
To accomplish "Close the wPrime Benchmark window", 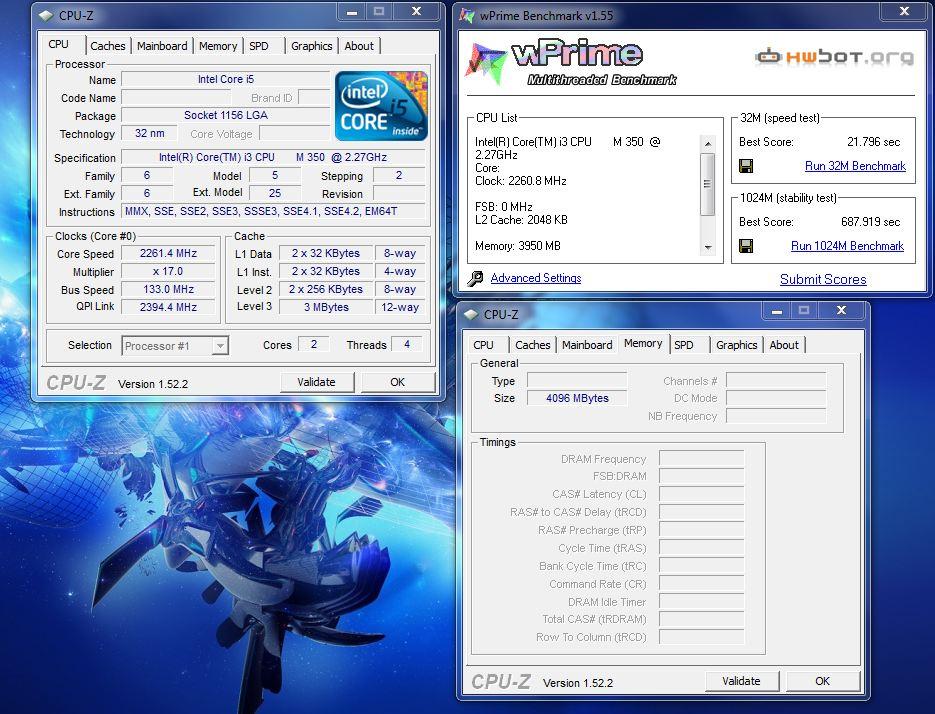I will 904,11.
